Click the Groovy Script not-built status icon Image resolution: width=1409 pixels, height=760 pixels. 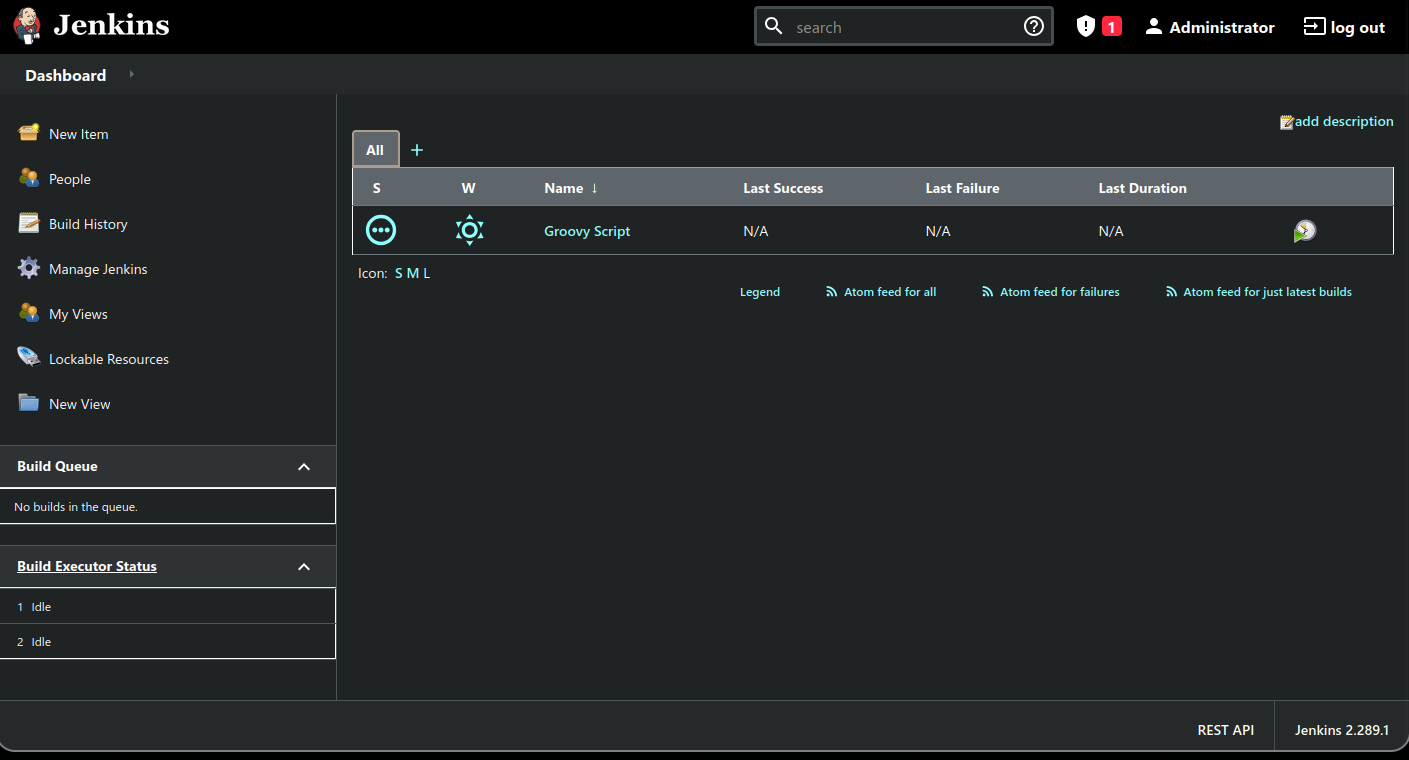click(x=380, y=230)
